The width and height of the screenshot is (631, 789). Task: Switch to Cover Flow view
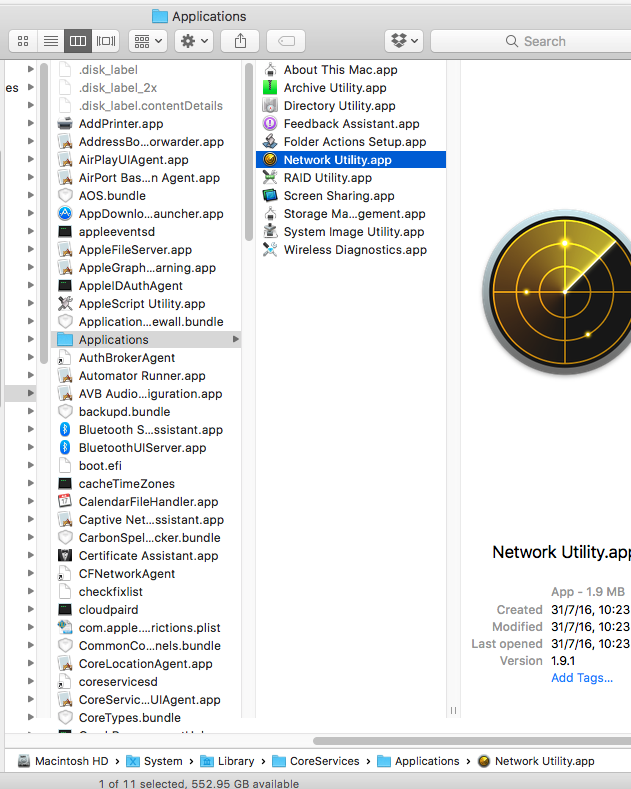(x=106, y=41)
